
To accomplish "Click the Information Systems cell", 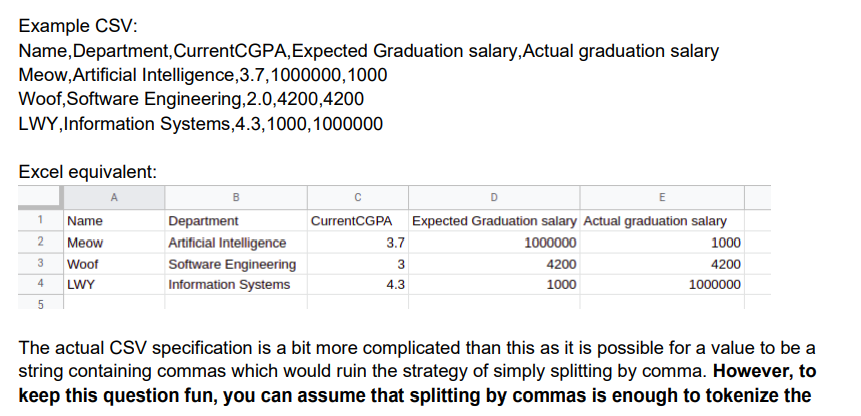I will tap(236, 284).
